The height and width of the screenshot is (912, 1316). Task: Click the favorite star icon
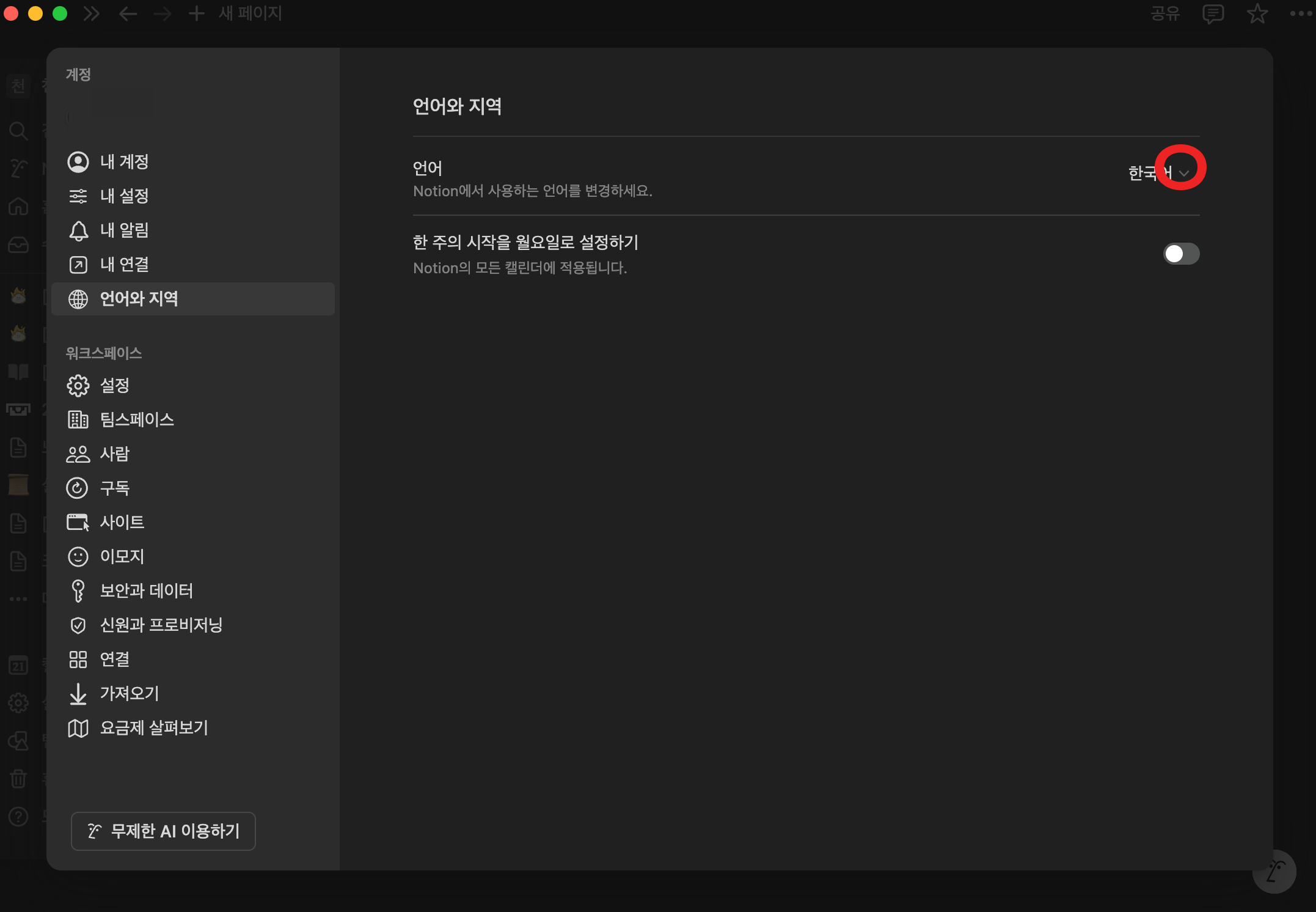1257,13
